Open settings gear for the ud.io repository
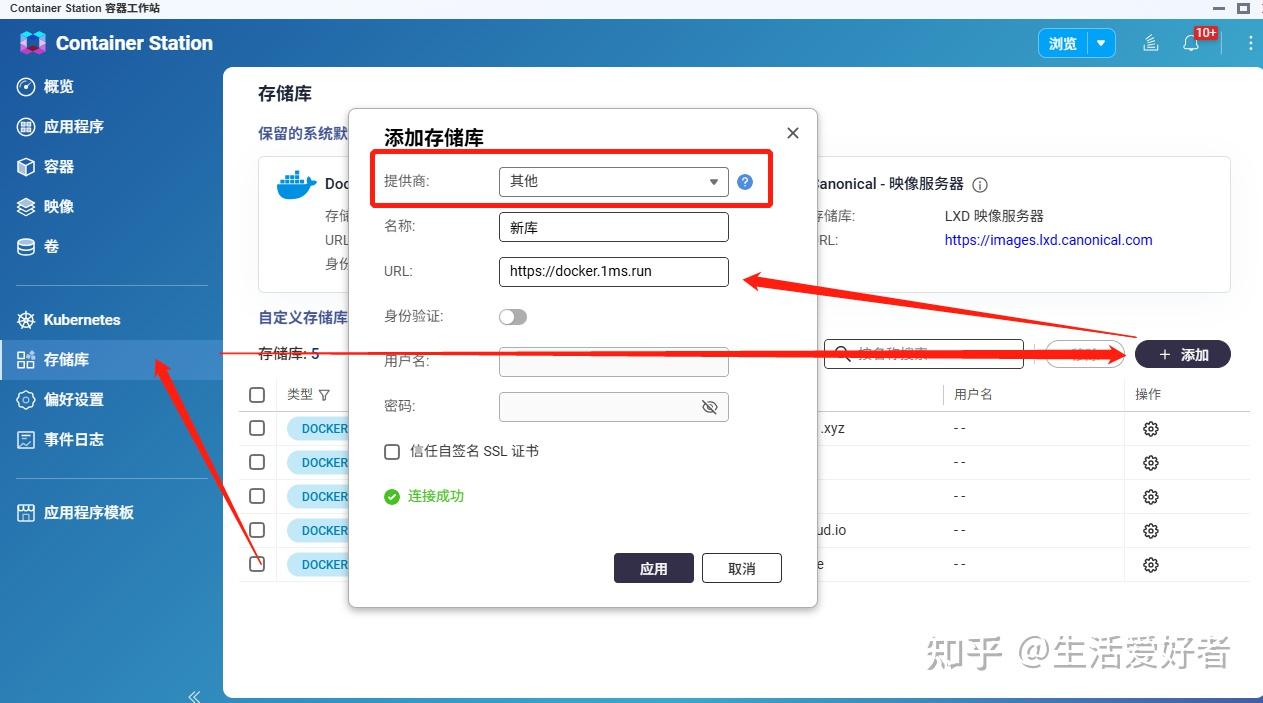The width and height of the screenshot is (1263, 703). tap(1151, 531)
